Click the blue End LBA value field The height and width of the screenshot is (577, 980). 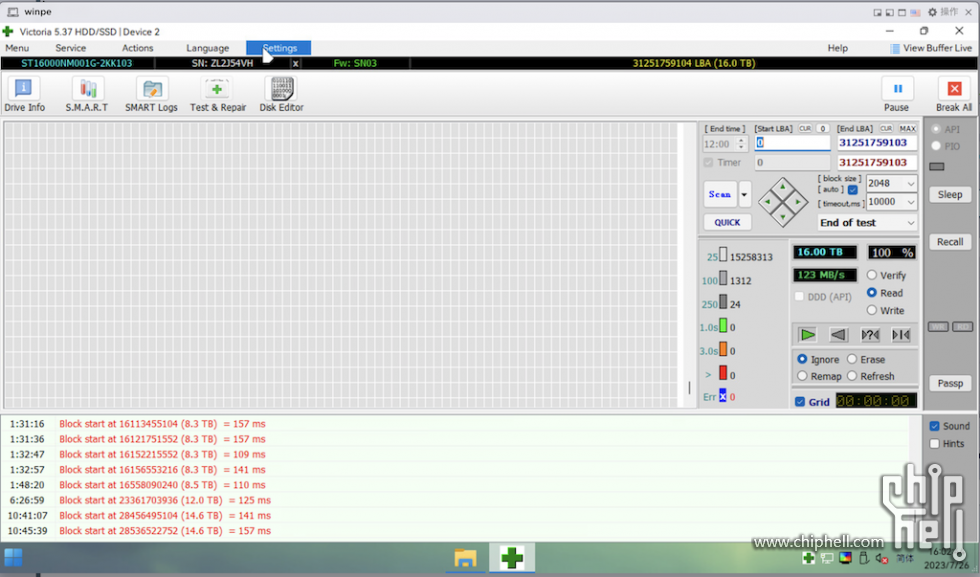(877, 143)
